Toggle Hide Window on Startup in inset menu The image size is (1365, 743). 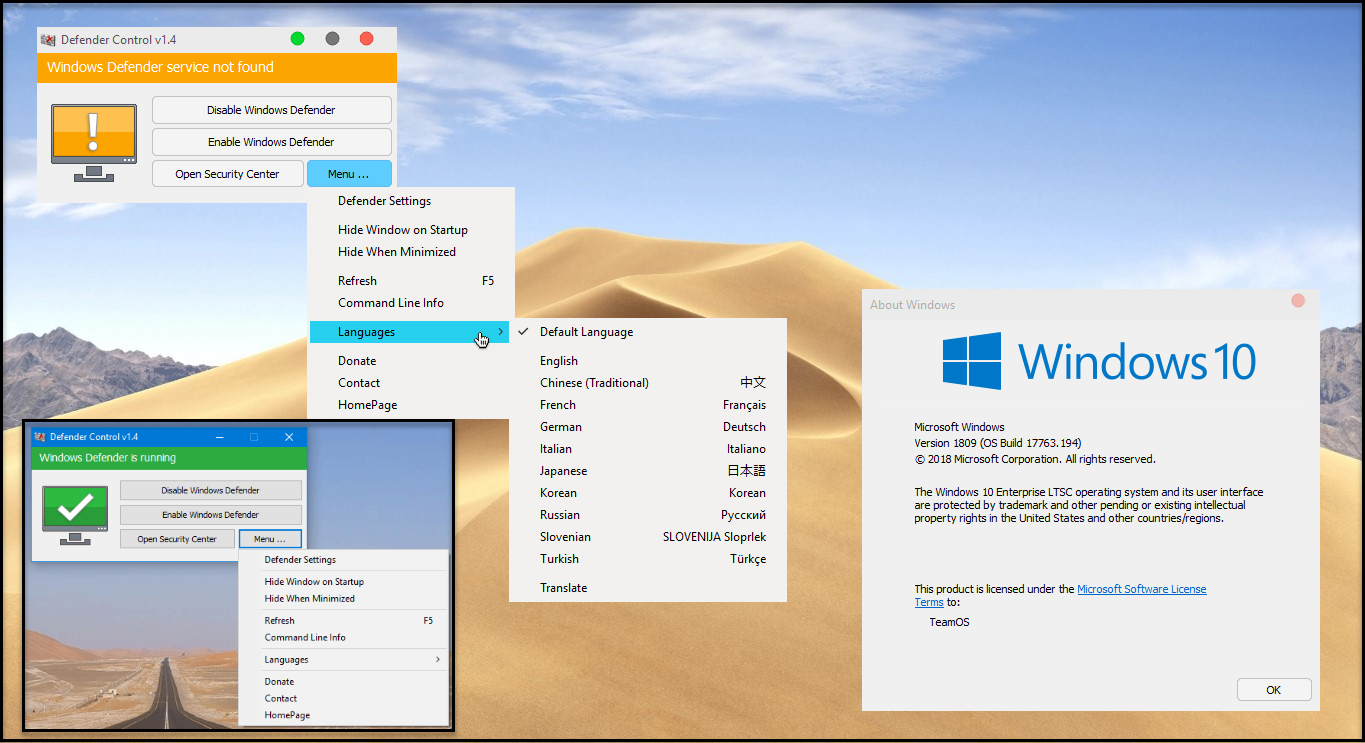click(x=344, y=582)
